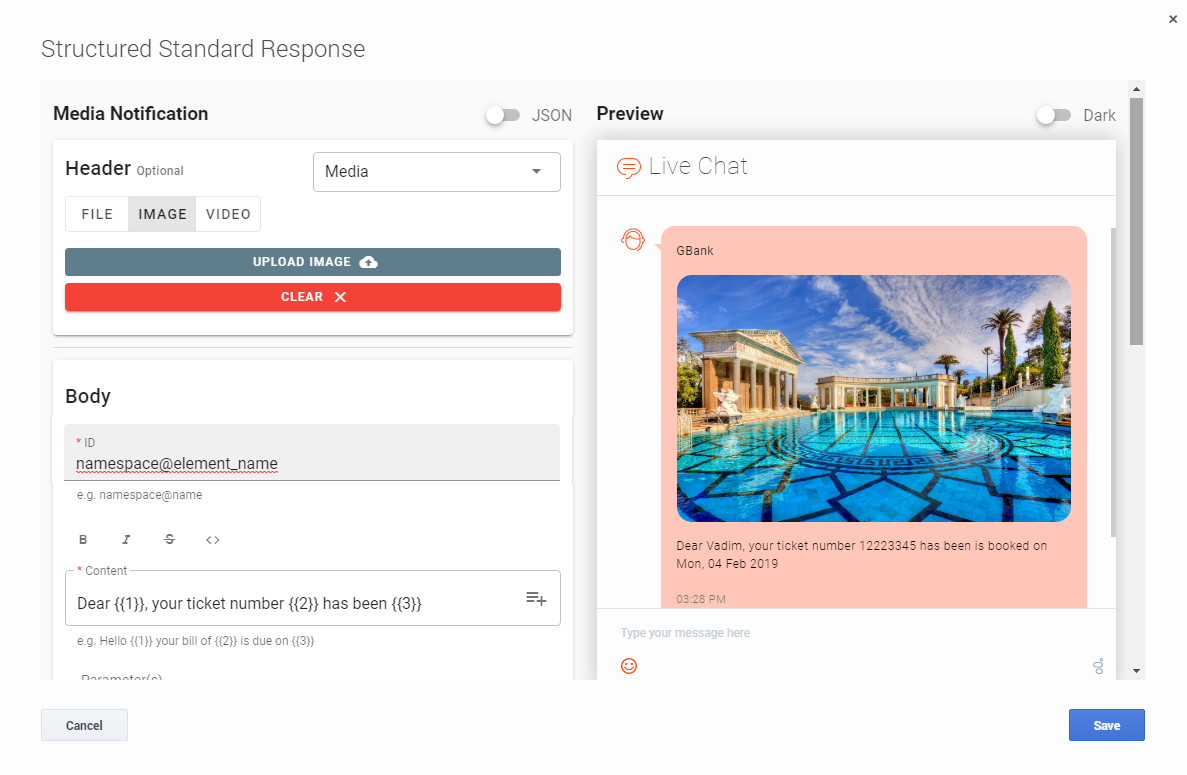
Task: Enable the JSON toggle switch
Action: tap(503, 115)
